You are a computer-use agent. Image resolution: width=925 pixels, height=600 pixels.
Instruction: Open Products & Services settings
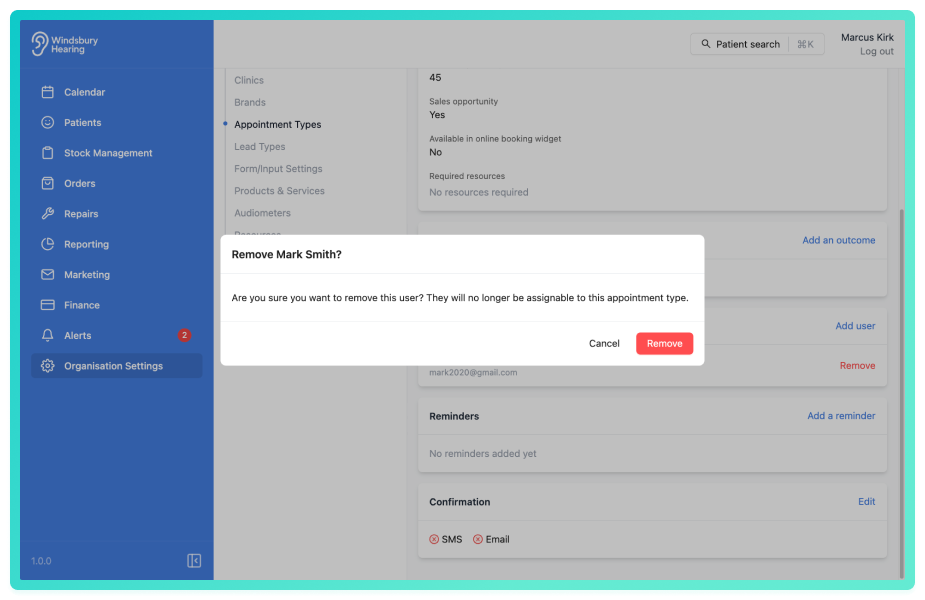279,191
